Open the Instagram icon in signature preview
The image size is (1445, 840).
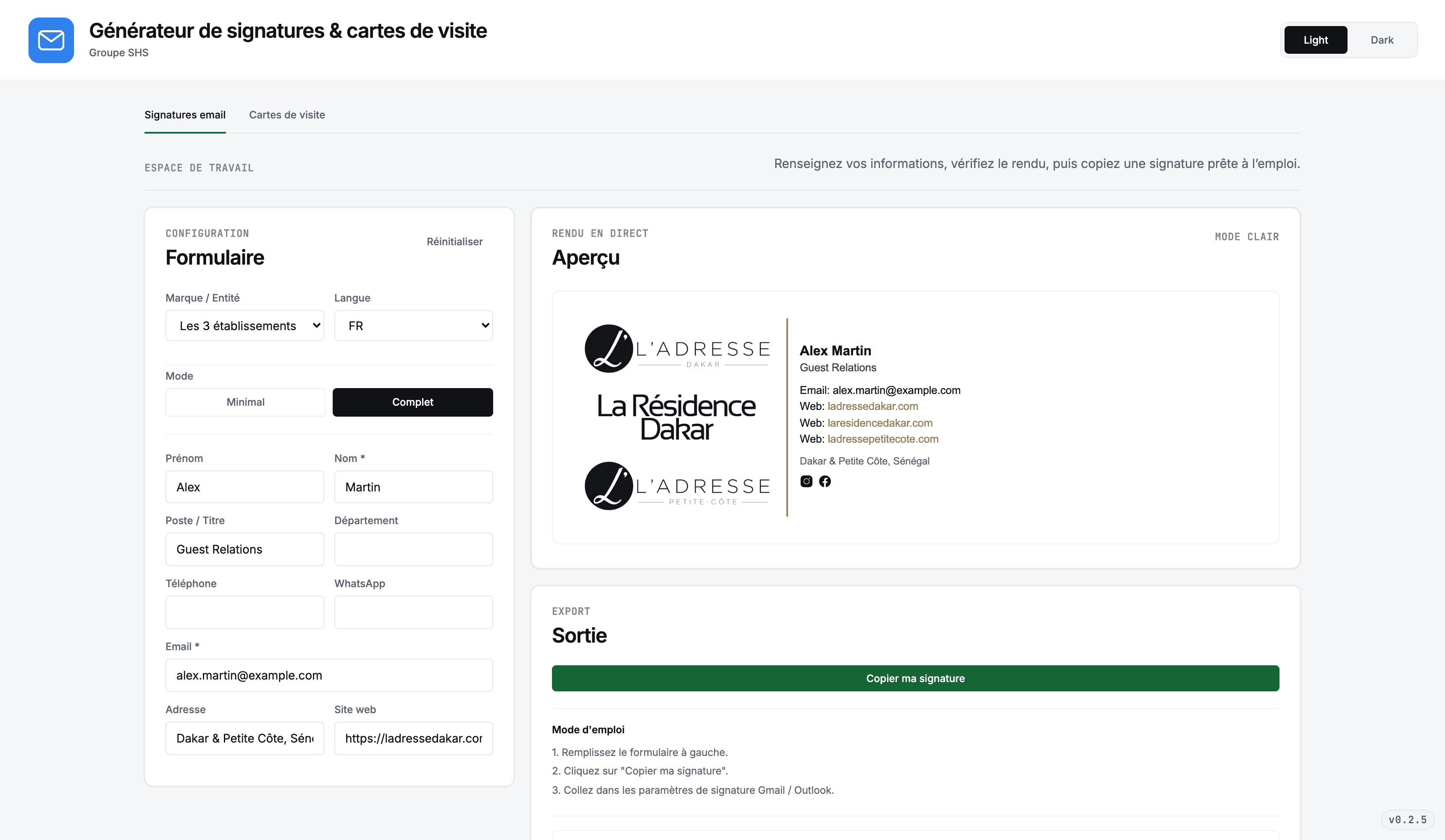click(806, 481)
